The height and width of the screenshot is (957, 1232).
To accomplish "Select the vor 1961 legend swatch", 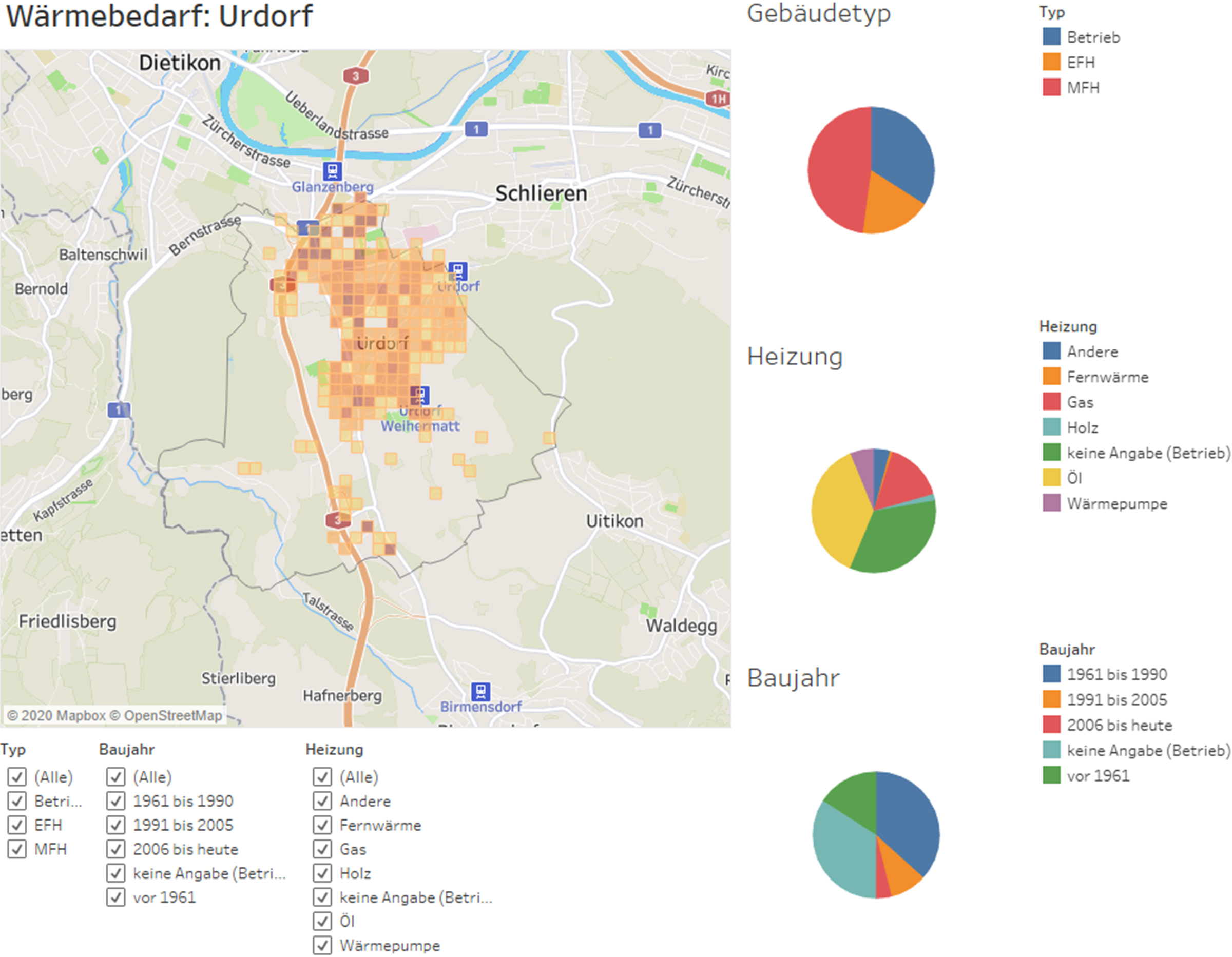I will [x=1051, y=775].
